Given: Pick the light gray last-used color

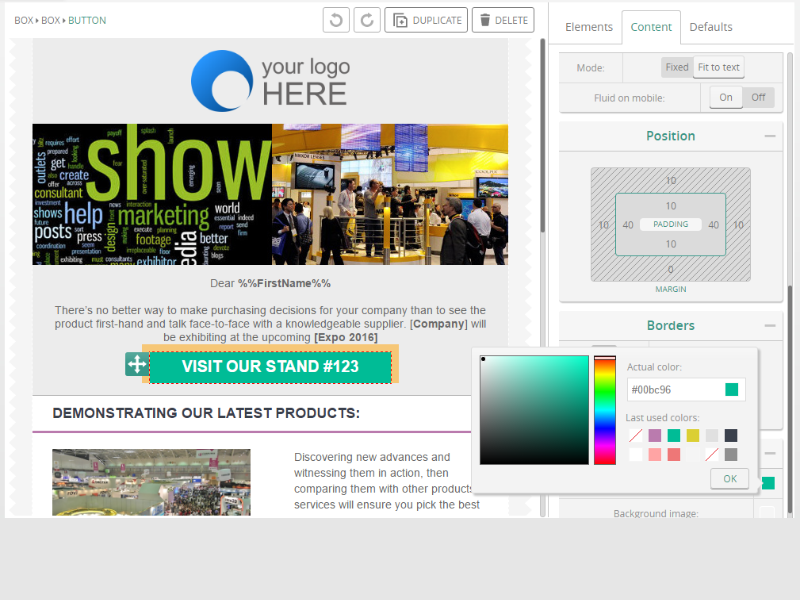Looking at the screenshot, I should (712, 435).
